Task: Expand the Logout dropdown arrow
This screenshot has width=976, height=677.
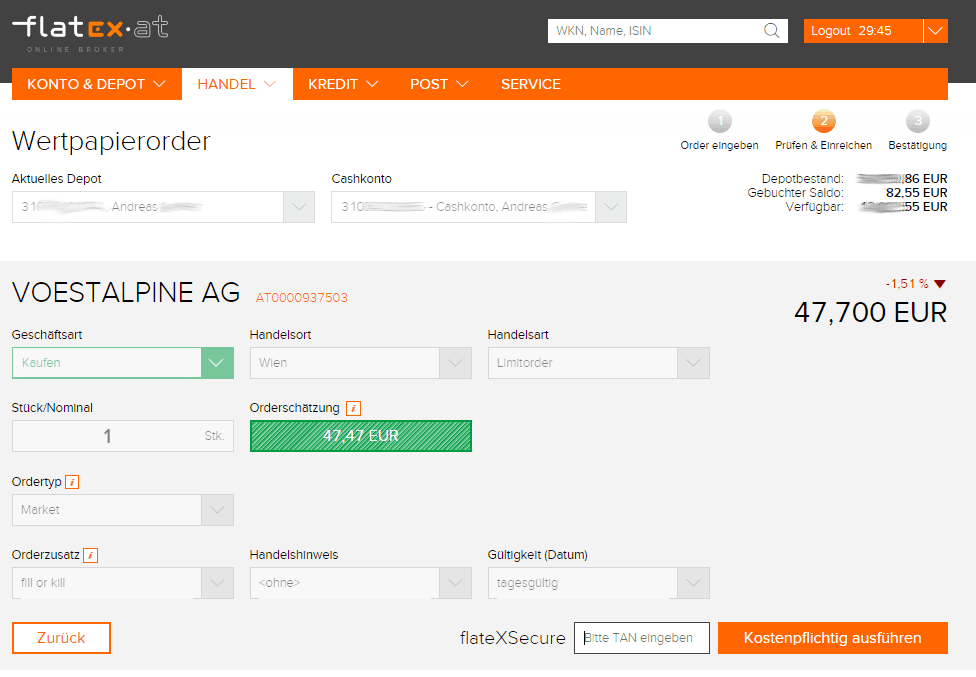Action: point(936,30)
